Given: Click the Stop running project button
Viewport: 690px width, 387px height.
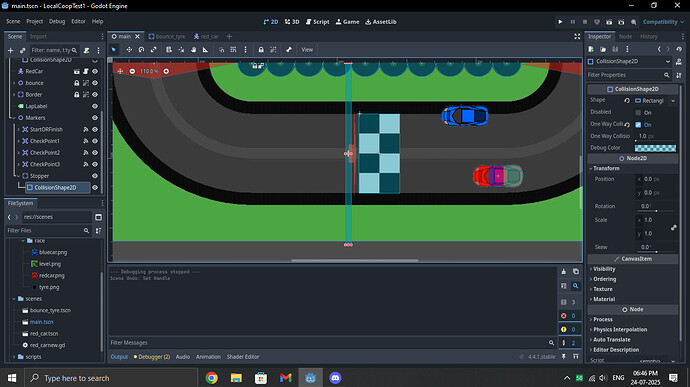Looking at the screenshot, I should [x=585, y=22].
